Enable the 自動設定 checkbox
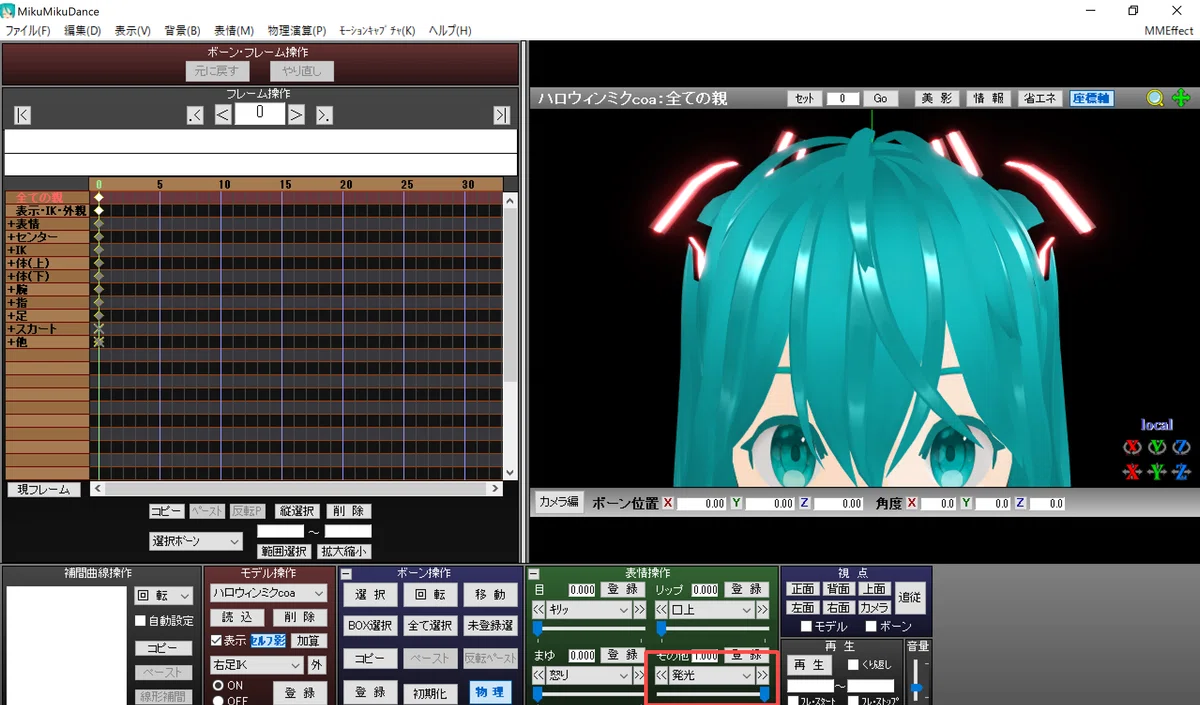The image size is (1200, 705). coord(141,621)
